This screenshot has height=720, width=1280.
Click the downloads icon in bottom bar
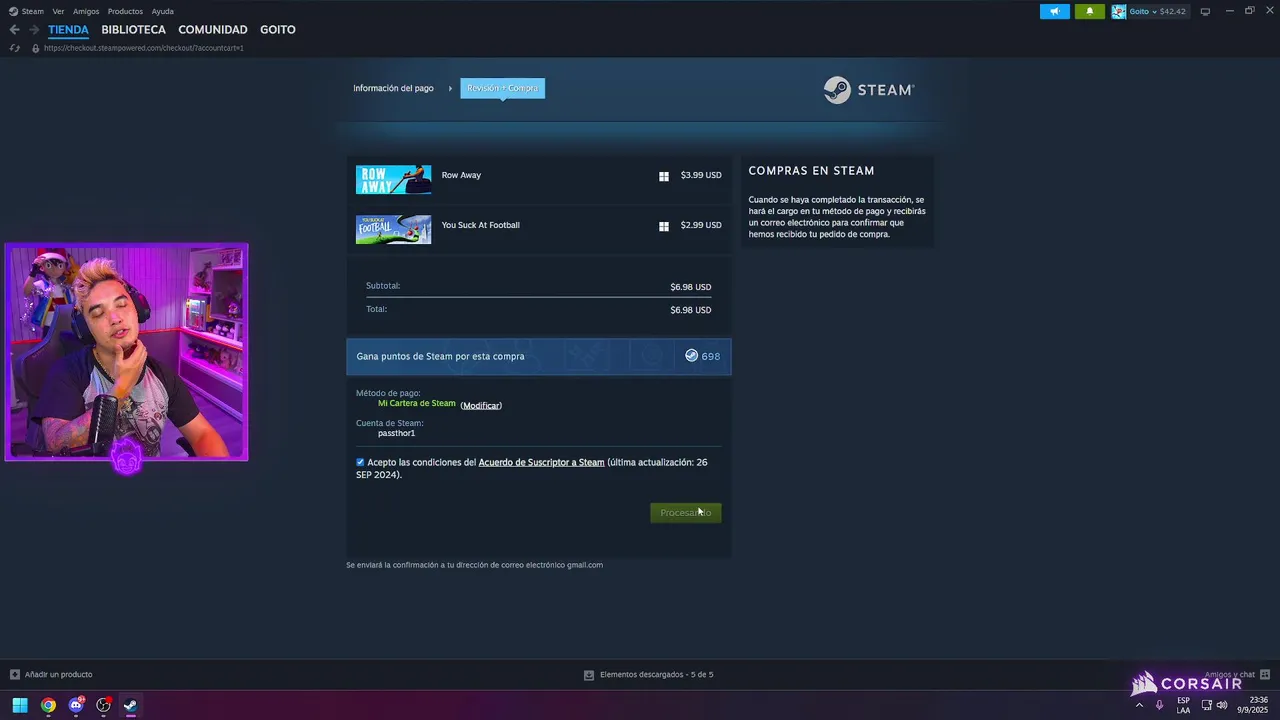click(589, 675)
